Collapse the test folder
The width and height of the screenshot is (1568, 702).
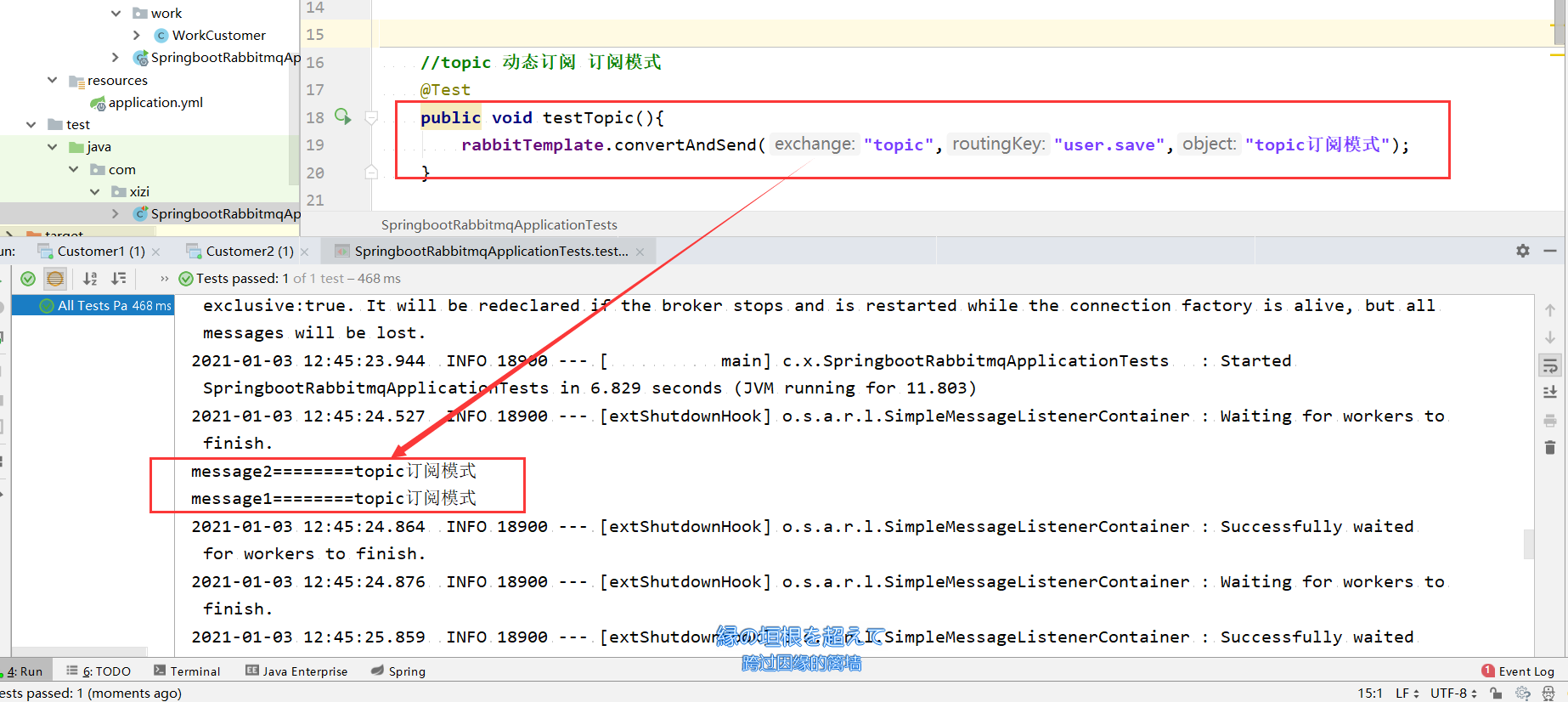click(31, 124)
